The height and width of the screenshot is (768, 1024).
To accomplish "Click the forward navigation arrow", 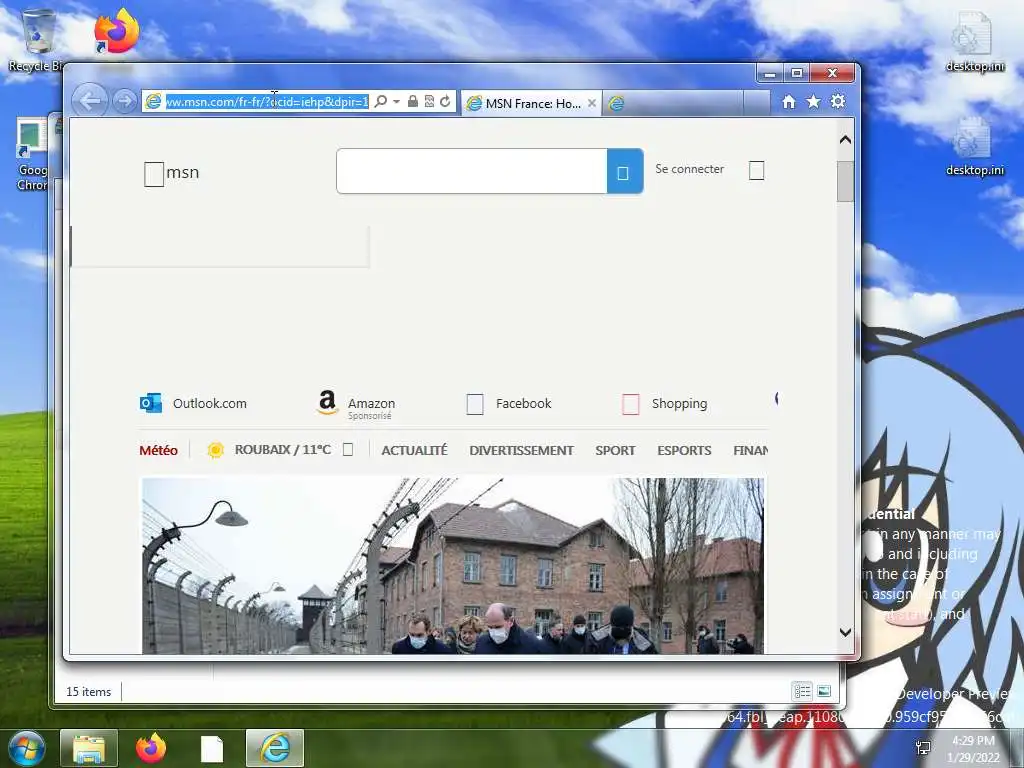I will [124, 101].
